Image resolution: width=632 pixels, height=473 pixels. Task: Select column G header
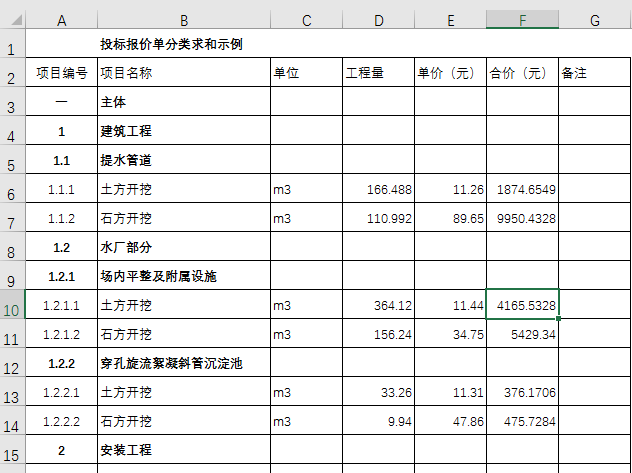pyautogui.click(x=594, y=20)
